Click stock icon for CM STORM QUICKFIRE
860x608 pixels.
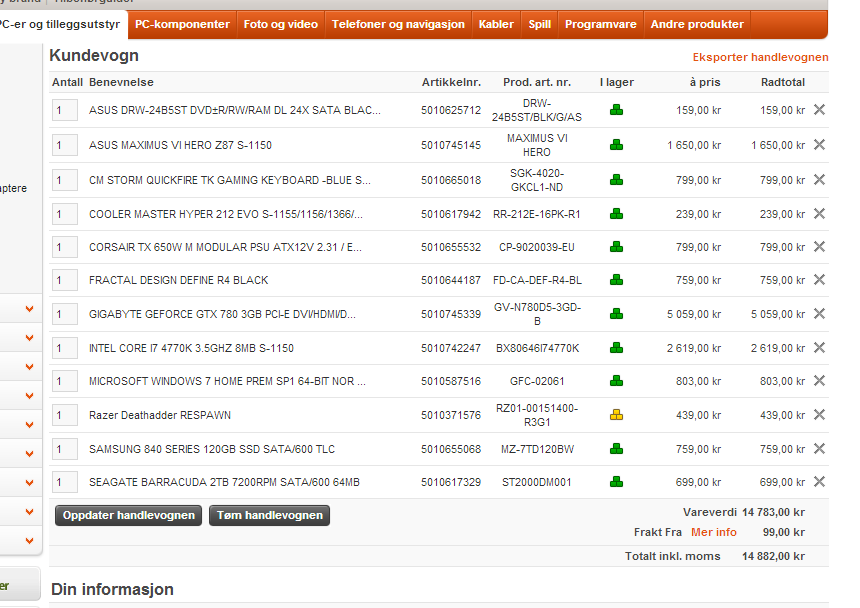pos(616,180)
